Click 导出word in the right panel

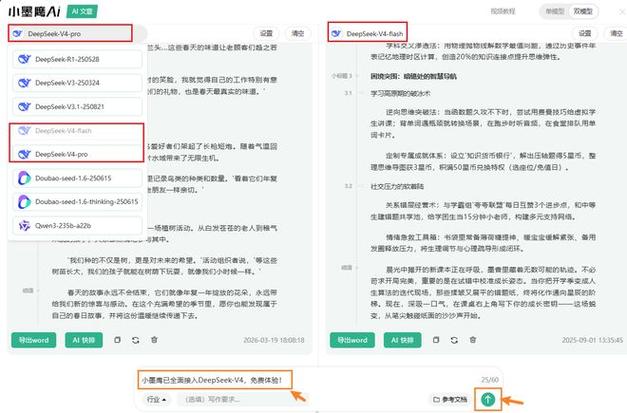coord(352,340)
